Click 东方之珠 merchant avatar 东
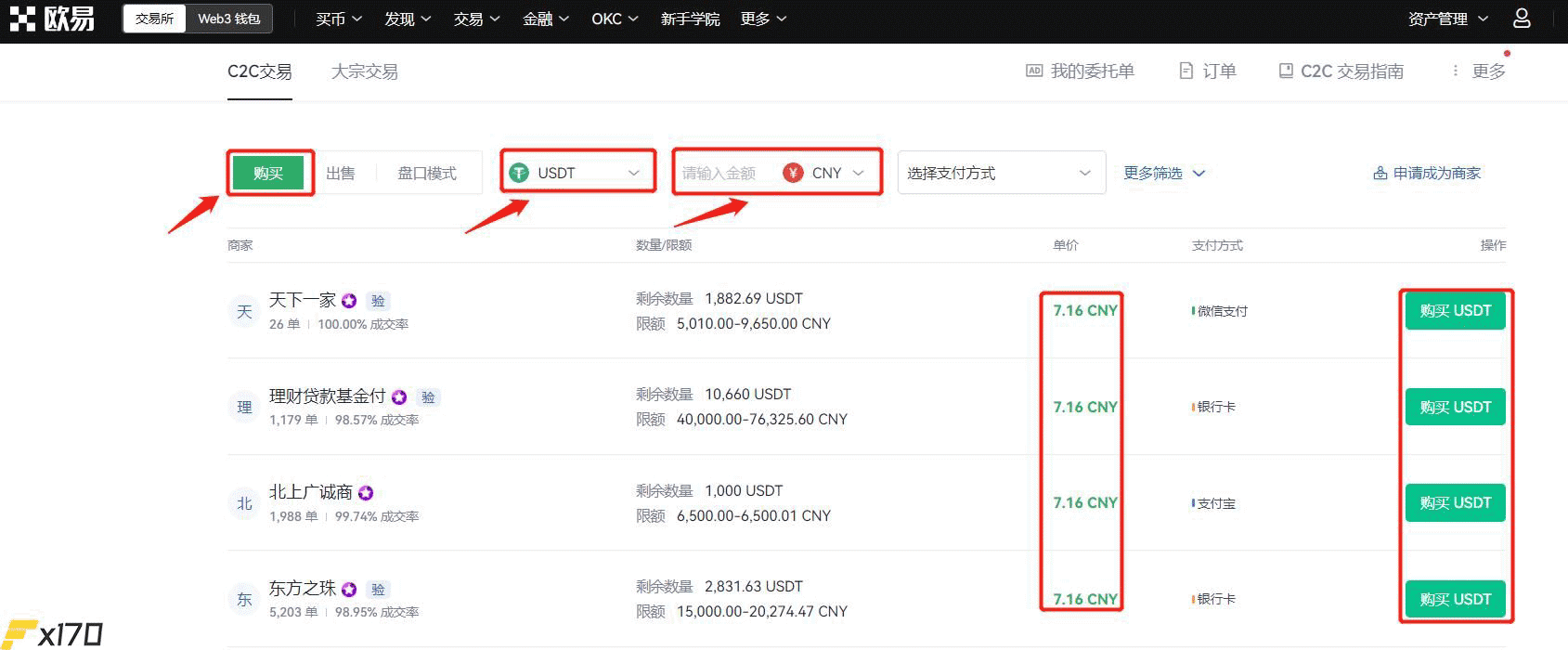Screen dimensions: 1568x650 [243, 599]
